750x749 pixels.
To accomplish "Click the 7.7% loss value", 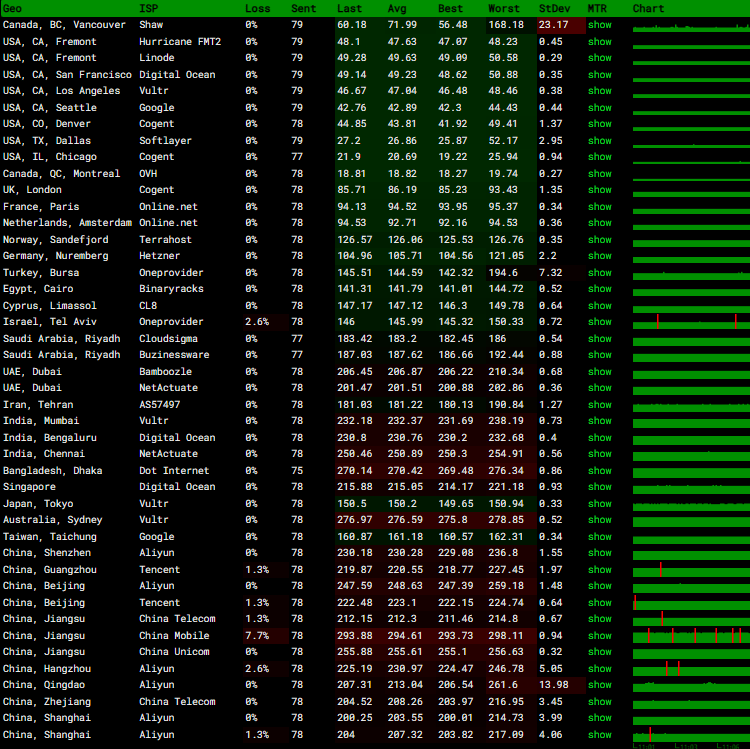I will pos(257,636).
